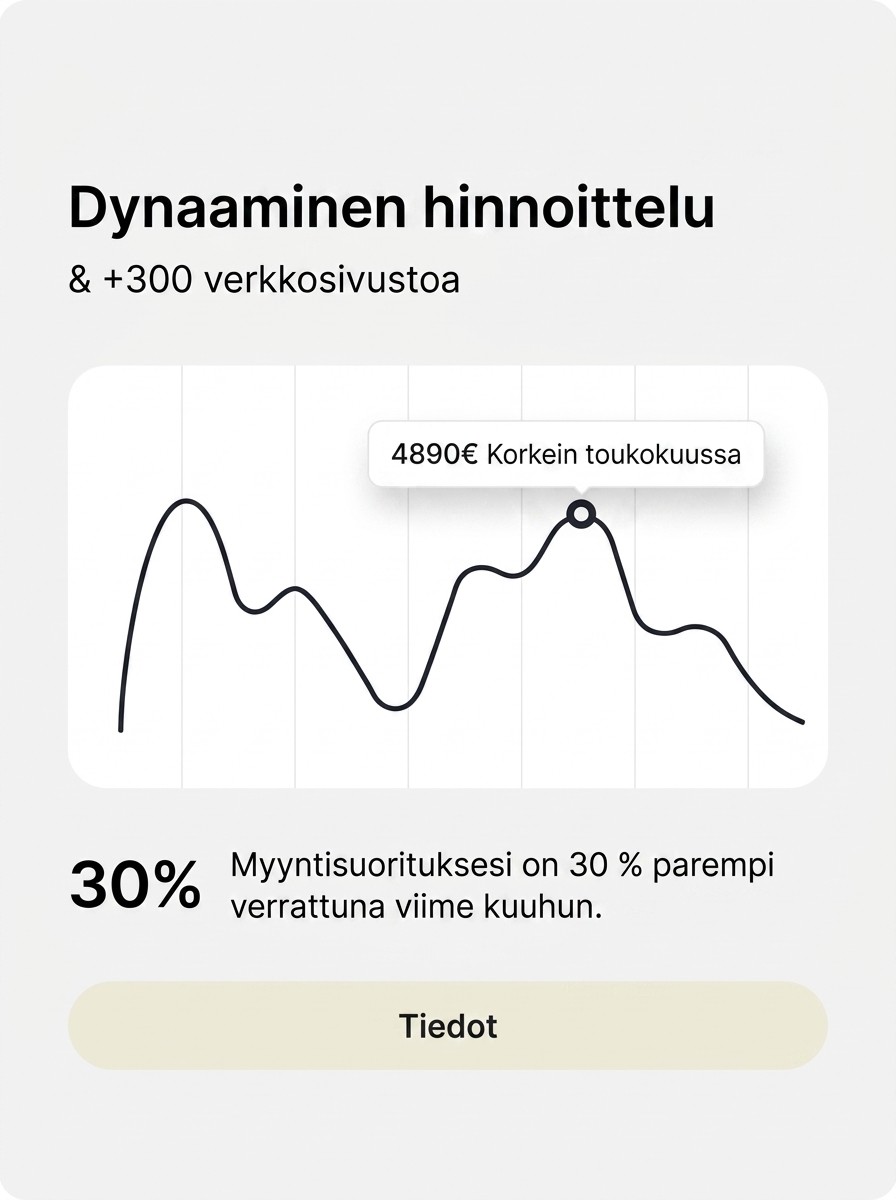Screen dimensions: 896x1200
Task: Click the end point of the chart line
Action: 801,721
